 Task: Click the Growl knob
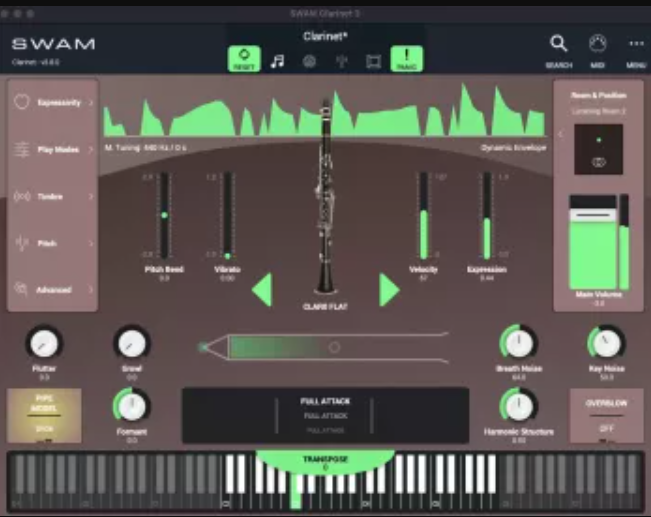tap(132, 343)
